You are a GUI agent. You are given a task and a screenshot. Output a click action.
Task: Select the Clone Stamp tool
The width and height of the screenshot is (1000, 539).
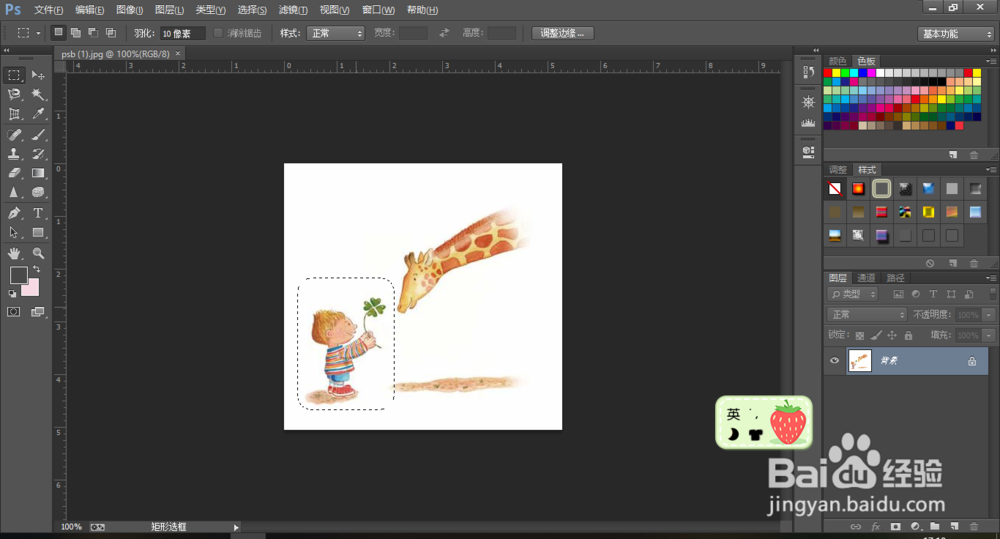tap(14, 154)
